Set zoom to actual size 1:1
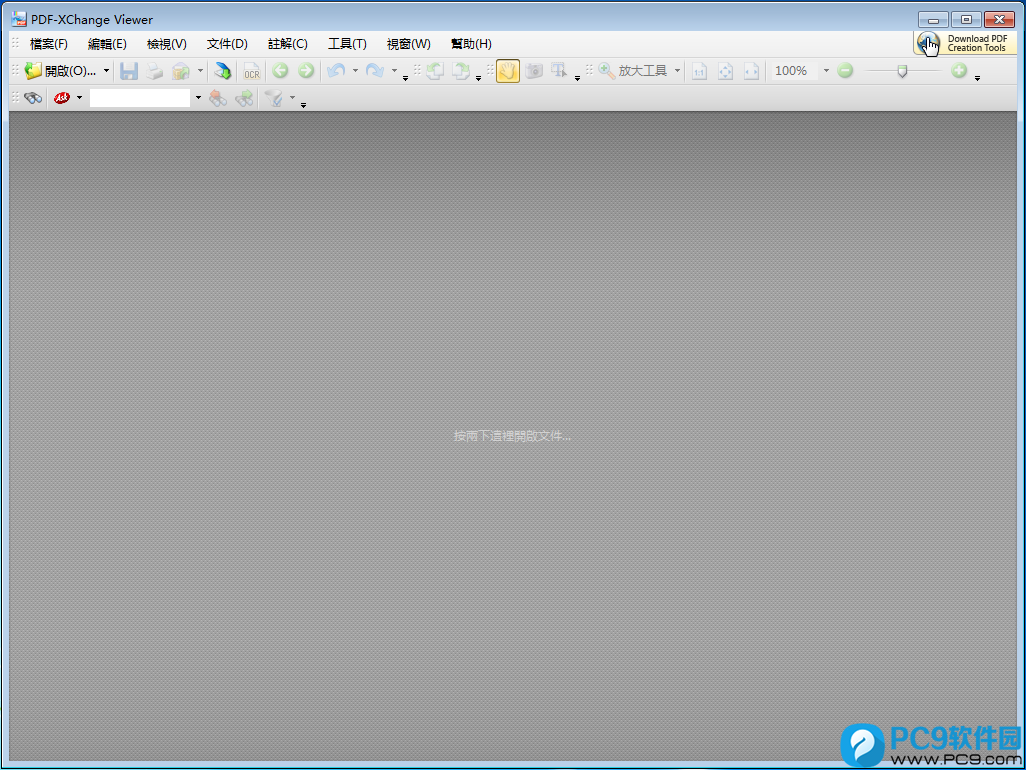Image resolution: width=1026 pixels, height=770 pixels. (x=699, y=71)
